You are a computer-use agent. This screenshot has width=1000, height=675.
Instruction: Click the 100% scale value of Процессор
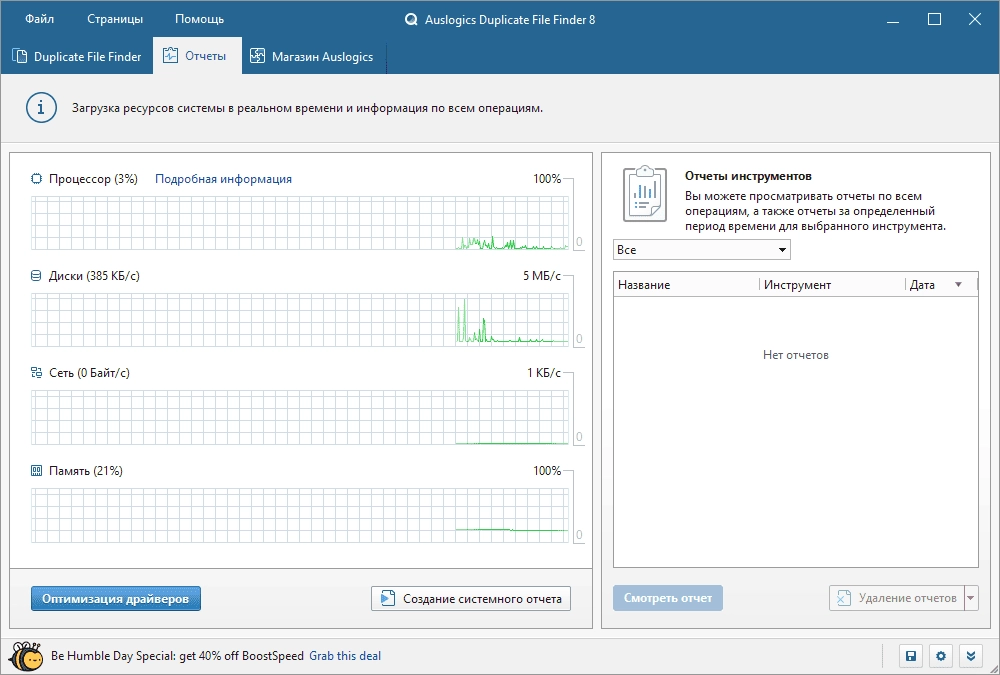point(547,179)
